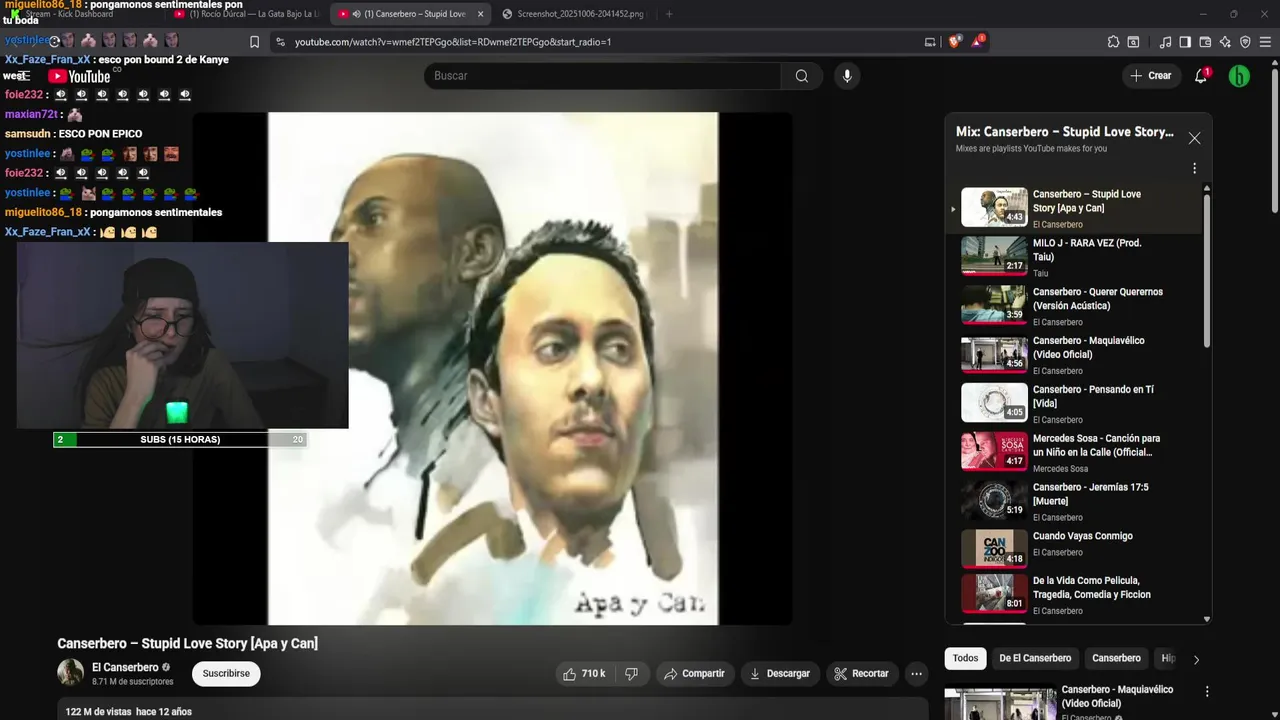Open El Canserbero channel avatar
The width and height of the screenshot is (1280, 720).
tap(70, 673)
